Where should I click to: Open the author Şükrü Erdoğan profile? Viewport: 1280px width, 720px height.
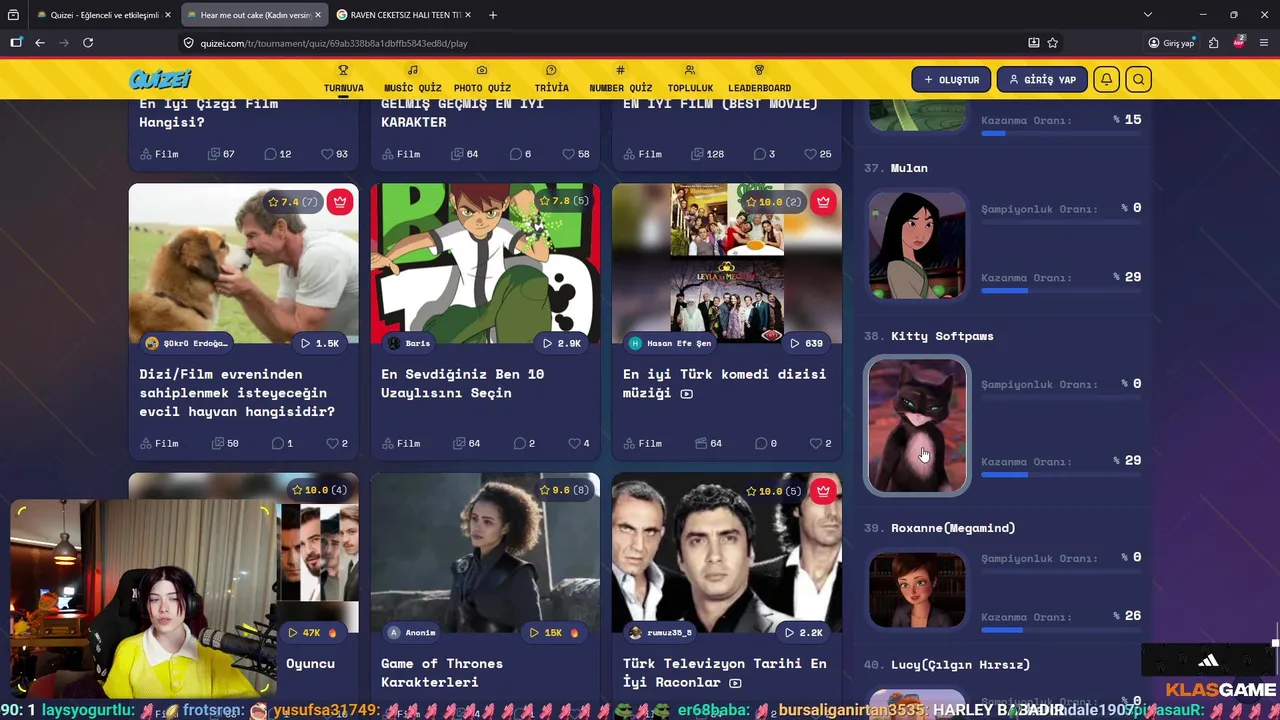[x=187, y=343]
